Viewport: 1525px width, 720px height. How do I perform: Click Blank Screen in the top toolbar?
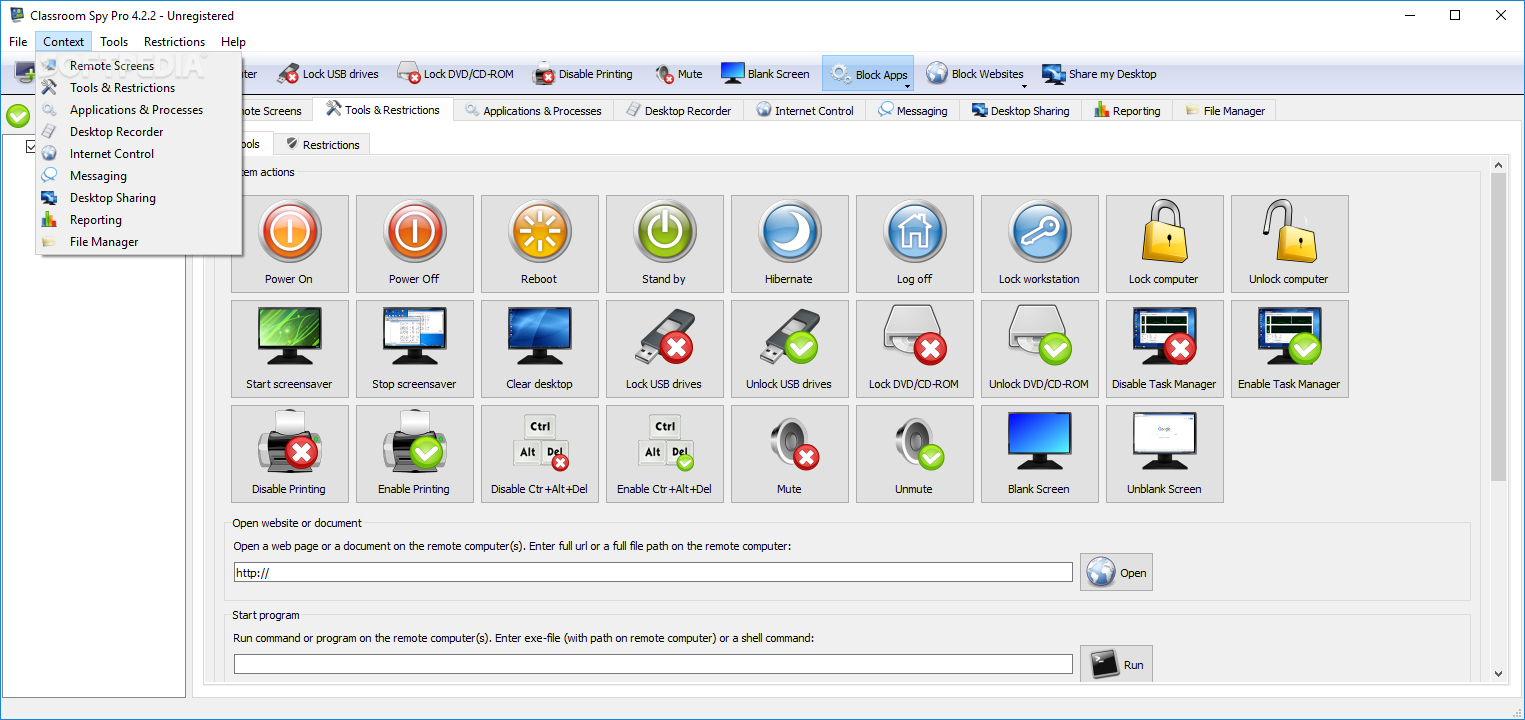pos(765,74)
